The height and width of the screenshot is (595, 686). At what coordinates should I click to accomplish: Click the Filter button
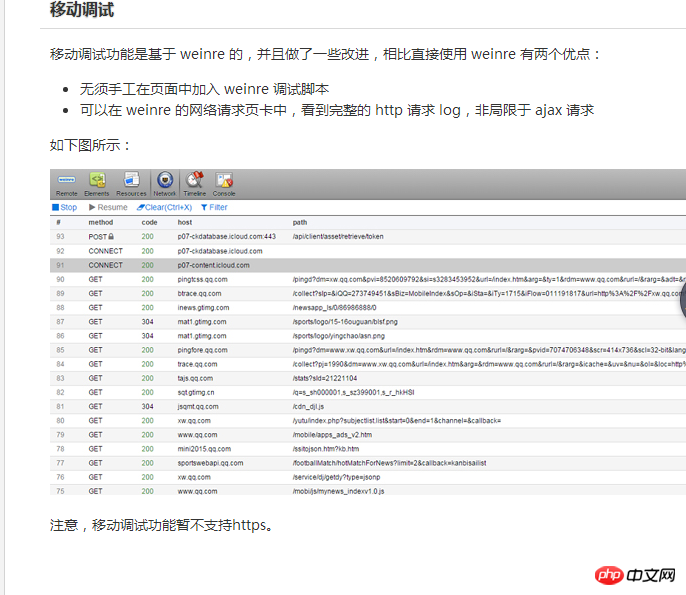pyautogui.click(x=214, y=207)
